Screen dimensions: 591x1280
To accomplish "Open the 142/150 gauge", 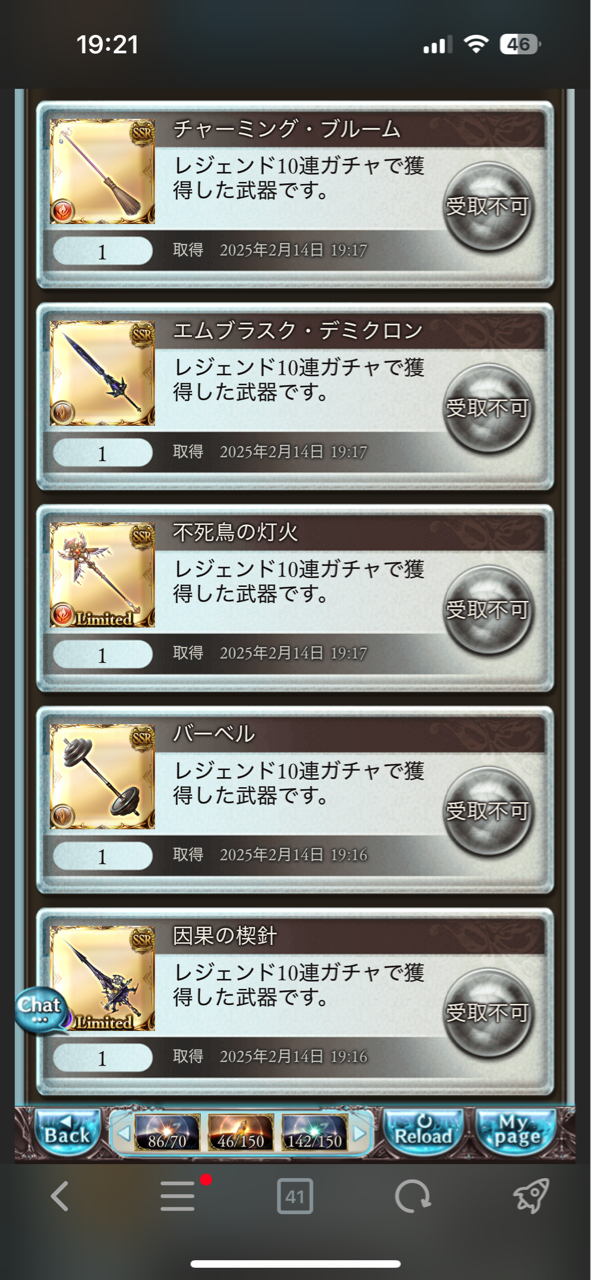I will pyautogui.click(x=314, y=1133).
